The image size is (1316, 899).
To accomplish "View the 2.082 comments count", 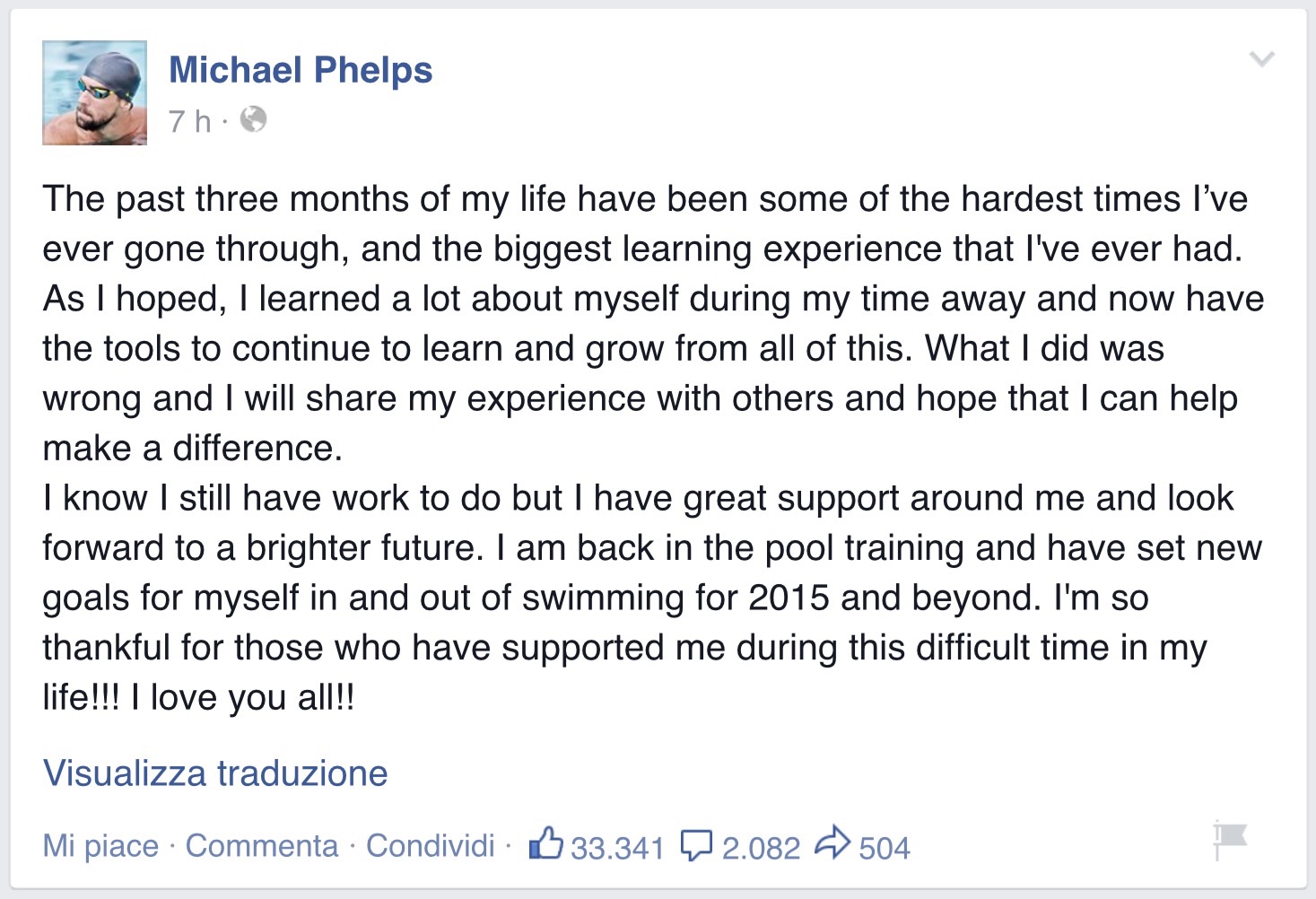I will pyautogui.click(x=761, y=848).
